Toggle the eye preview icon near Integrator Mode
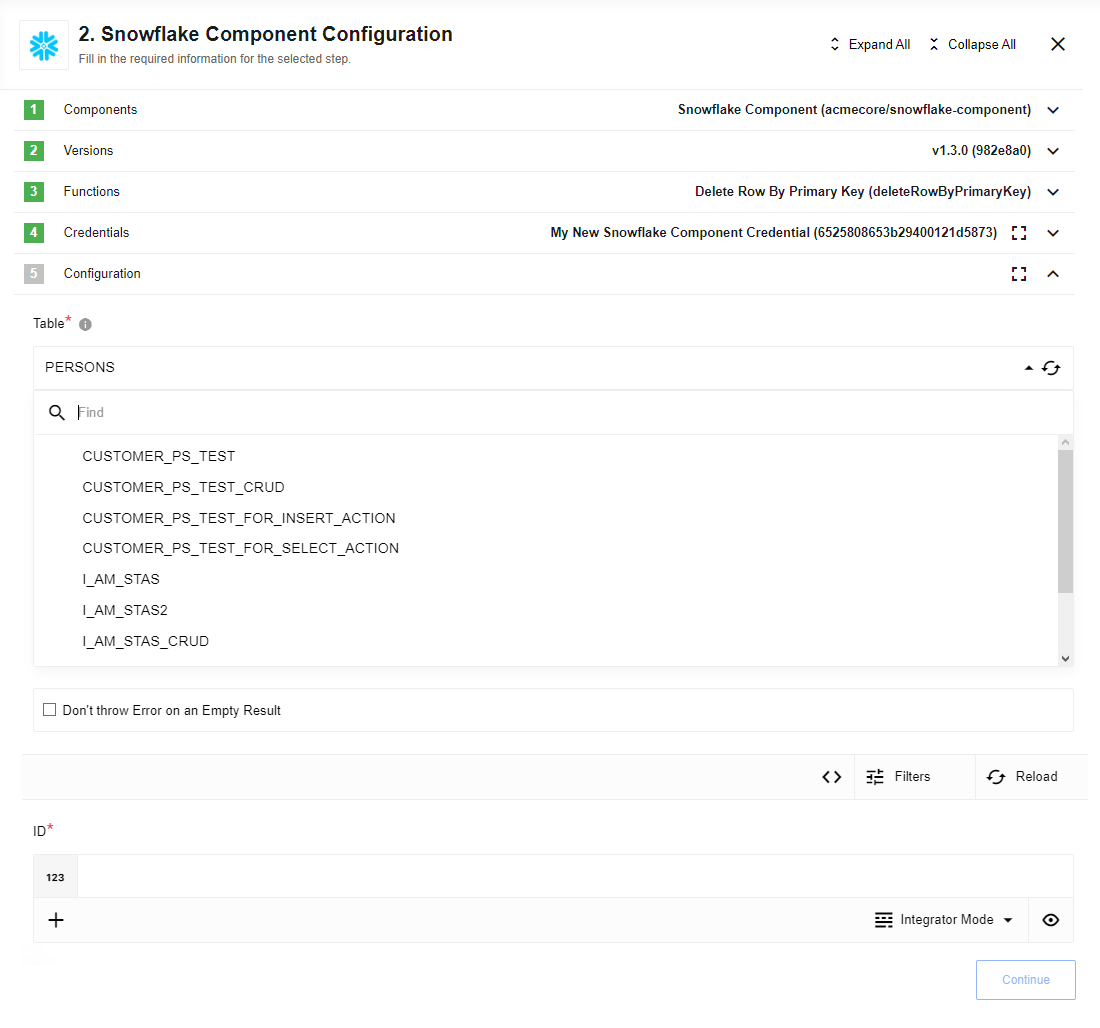Image resolution: width=1100 pixels, height=1028 pixels. pyautogui.click(x=1050, y=919)
